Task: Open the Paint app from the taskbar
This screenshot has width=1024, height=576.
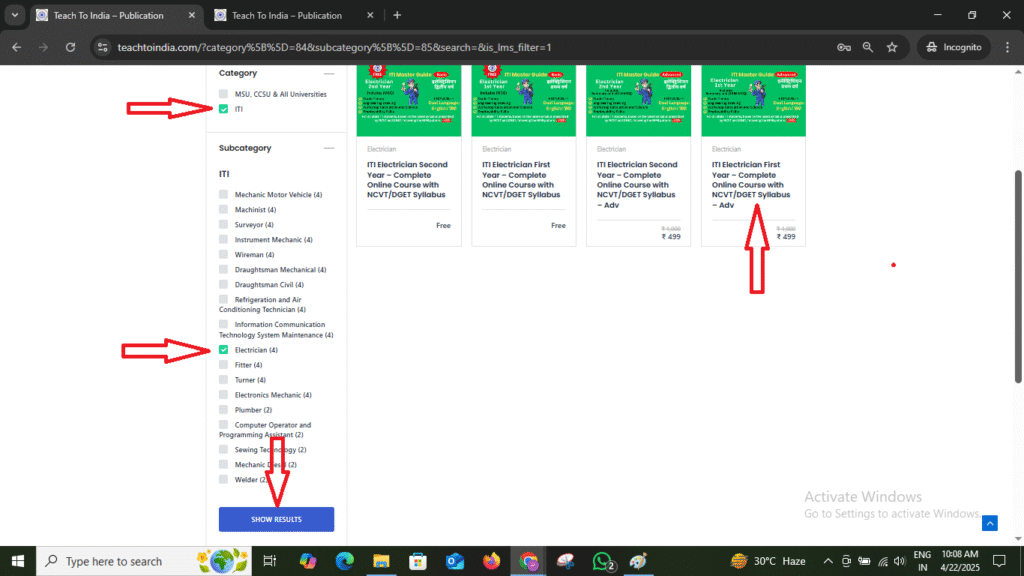Action: (638, 561)
